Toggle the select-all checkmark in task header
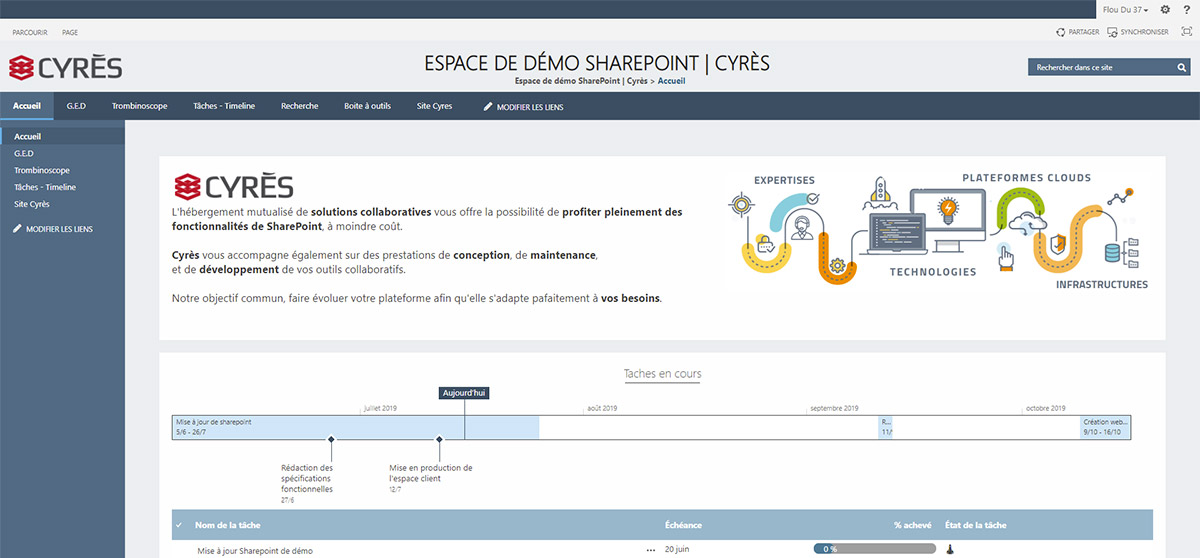The image size is (1200, 558). point(179,525)
